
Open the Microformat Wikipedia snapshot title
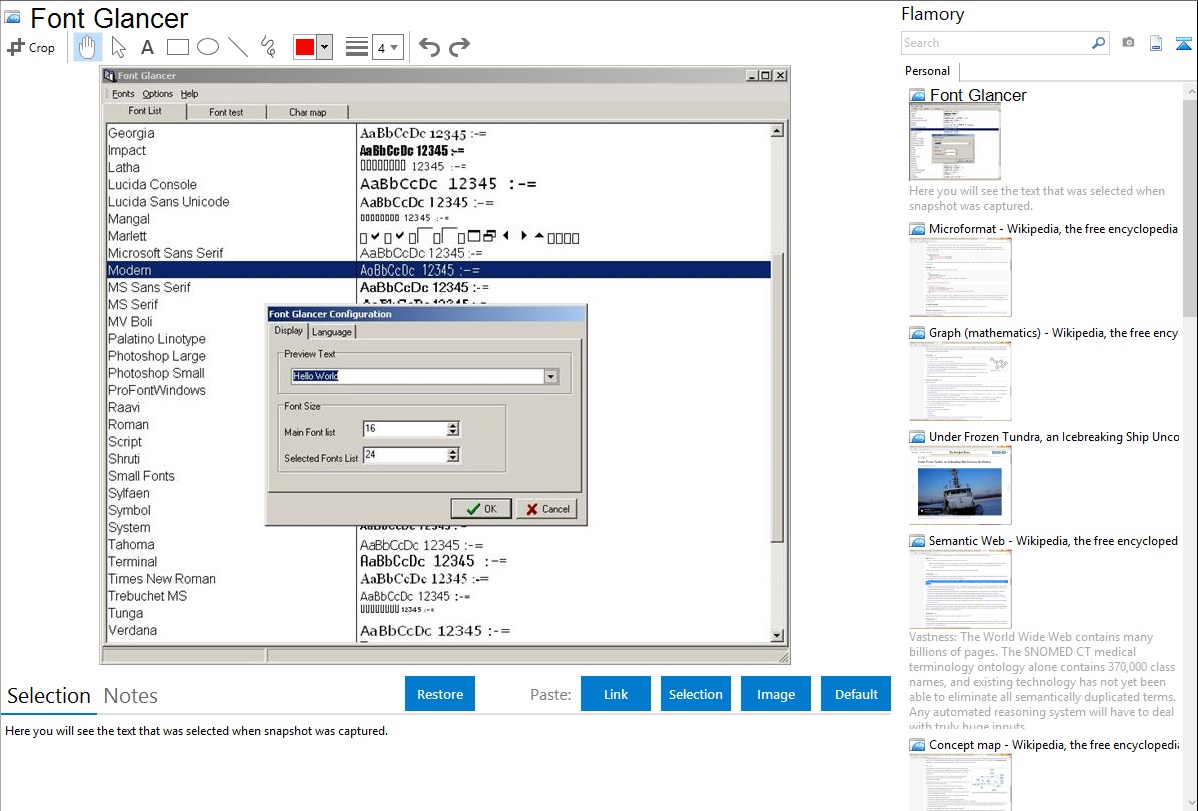1053,229
